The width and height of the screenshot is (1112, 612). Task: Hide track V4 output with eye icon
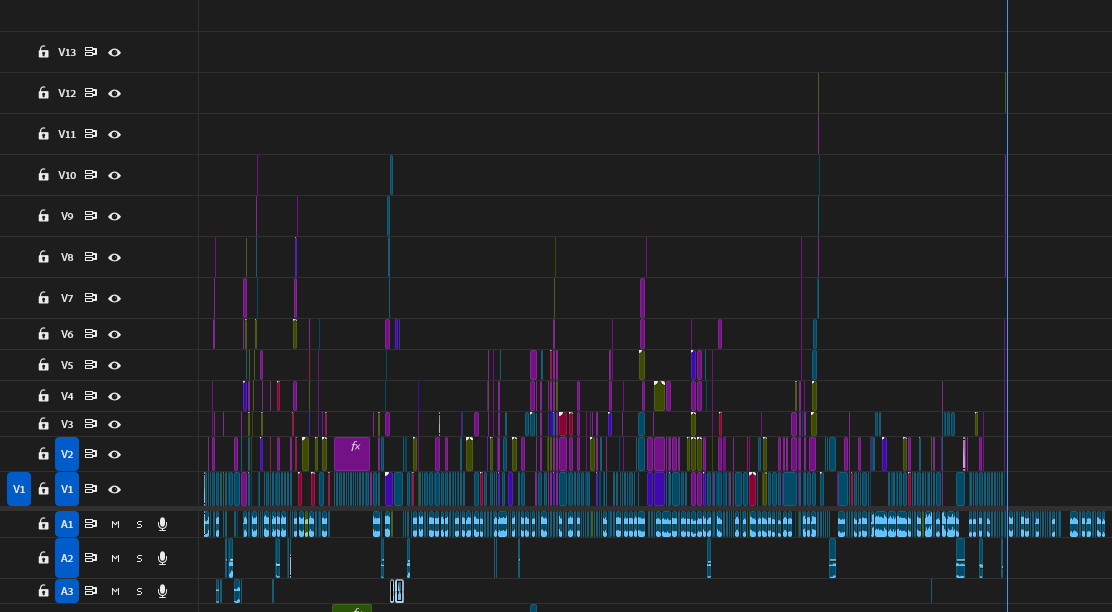point(114,396)
